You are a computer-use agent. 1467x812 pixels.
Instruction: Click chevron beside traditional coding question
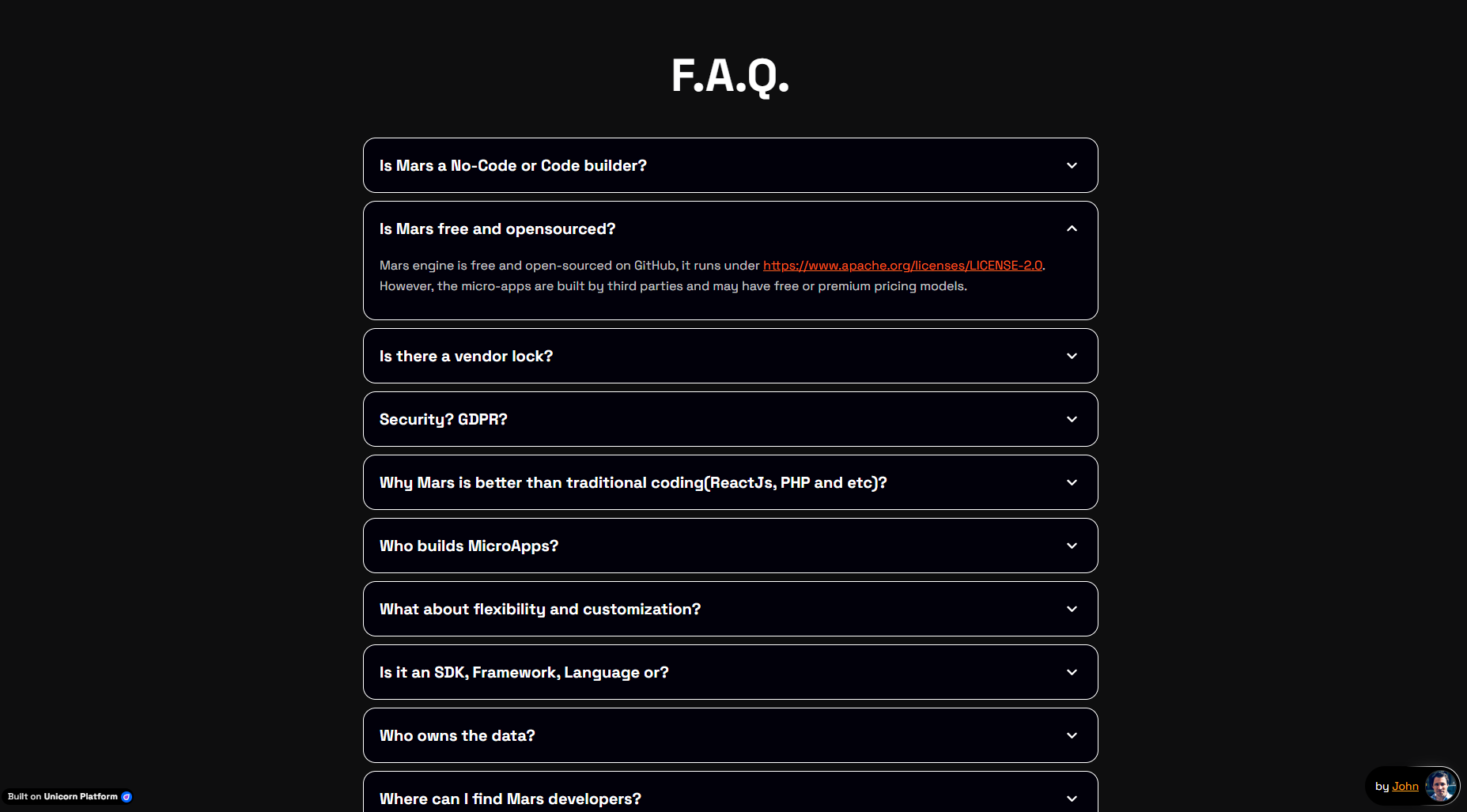click(1072, 483)
